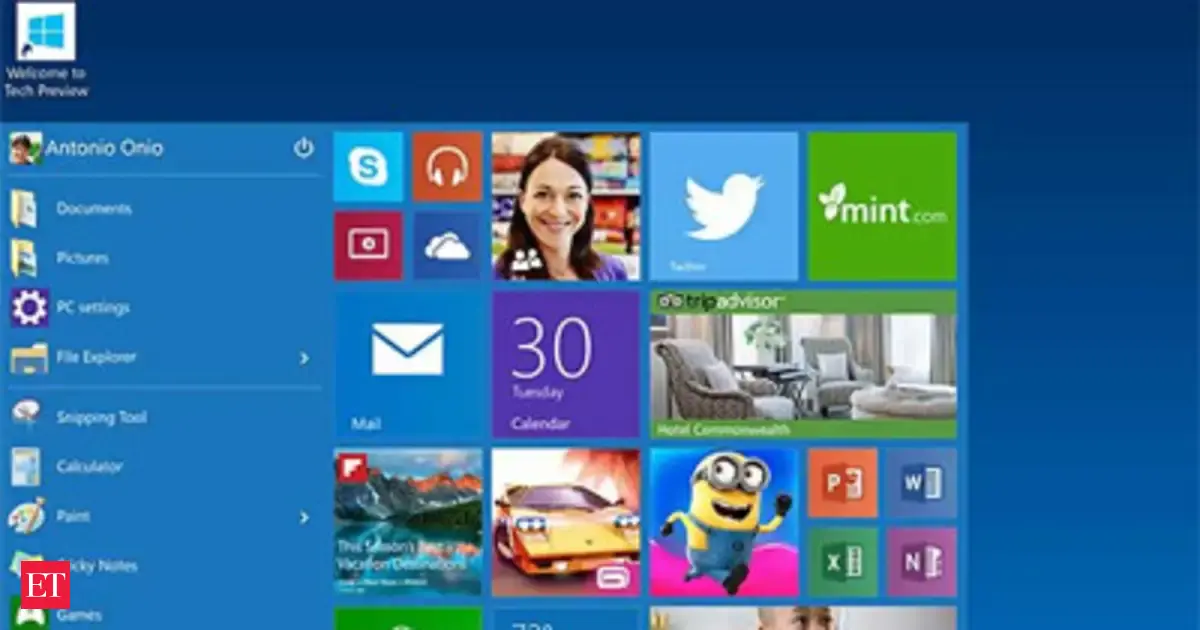Image resolution: width=1200 pixels, height=630 pixels.
Task: Open the Skype tile
Action: tap(368, 167)
